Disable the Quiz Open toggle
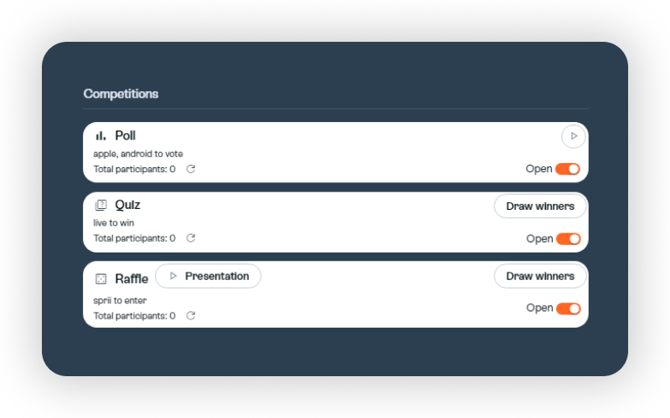Image resolution: width=670 pixels, height=418 pixels. click(568, 239)
